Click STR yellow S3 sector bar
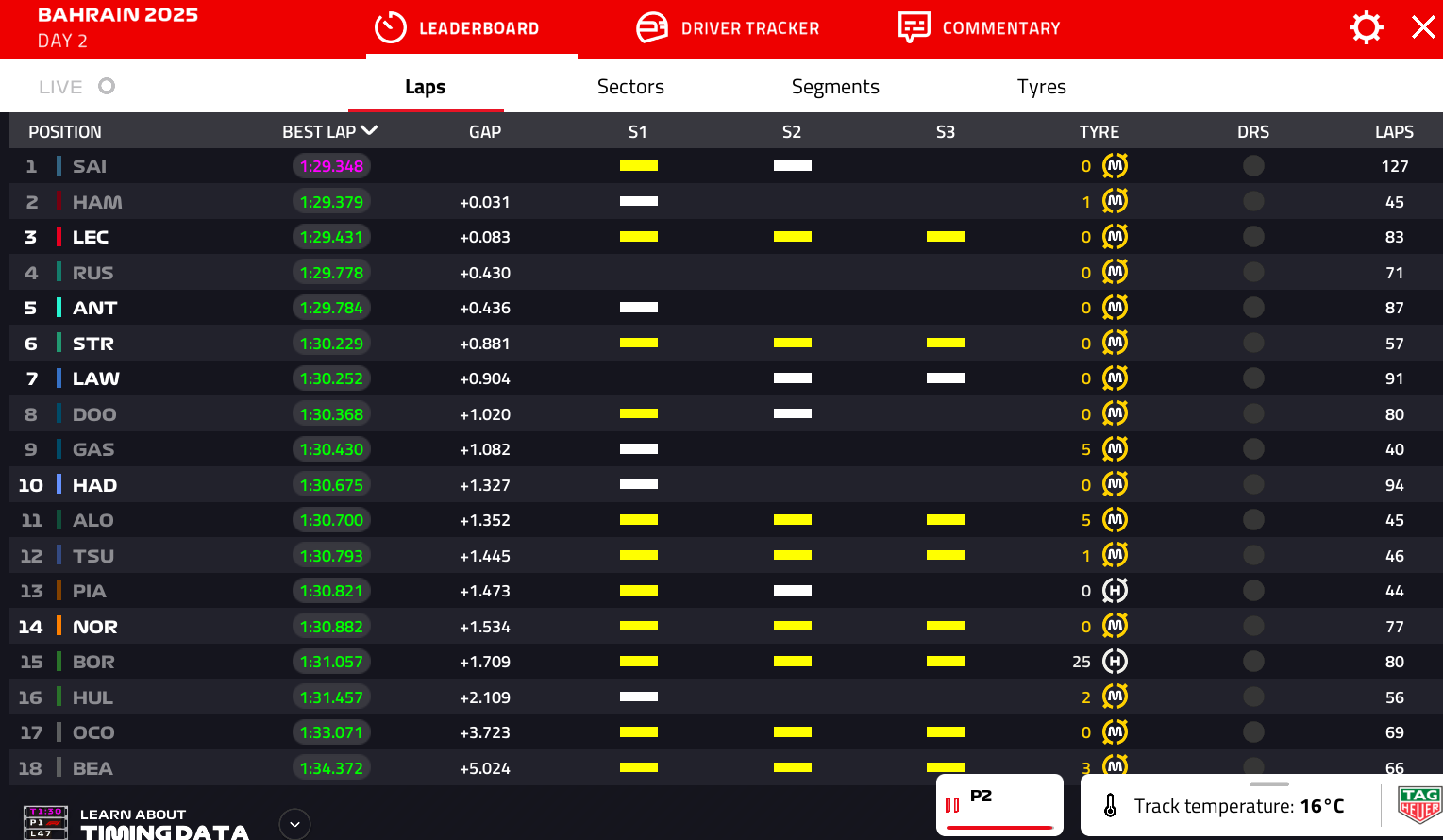1443x840 pixels. [946, 343]
